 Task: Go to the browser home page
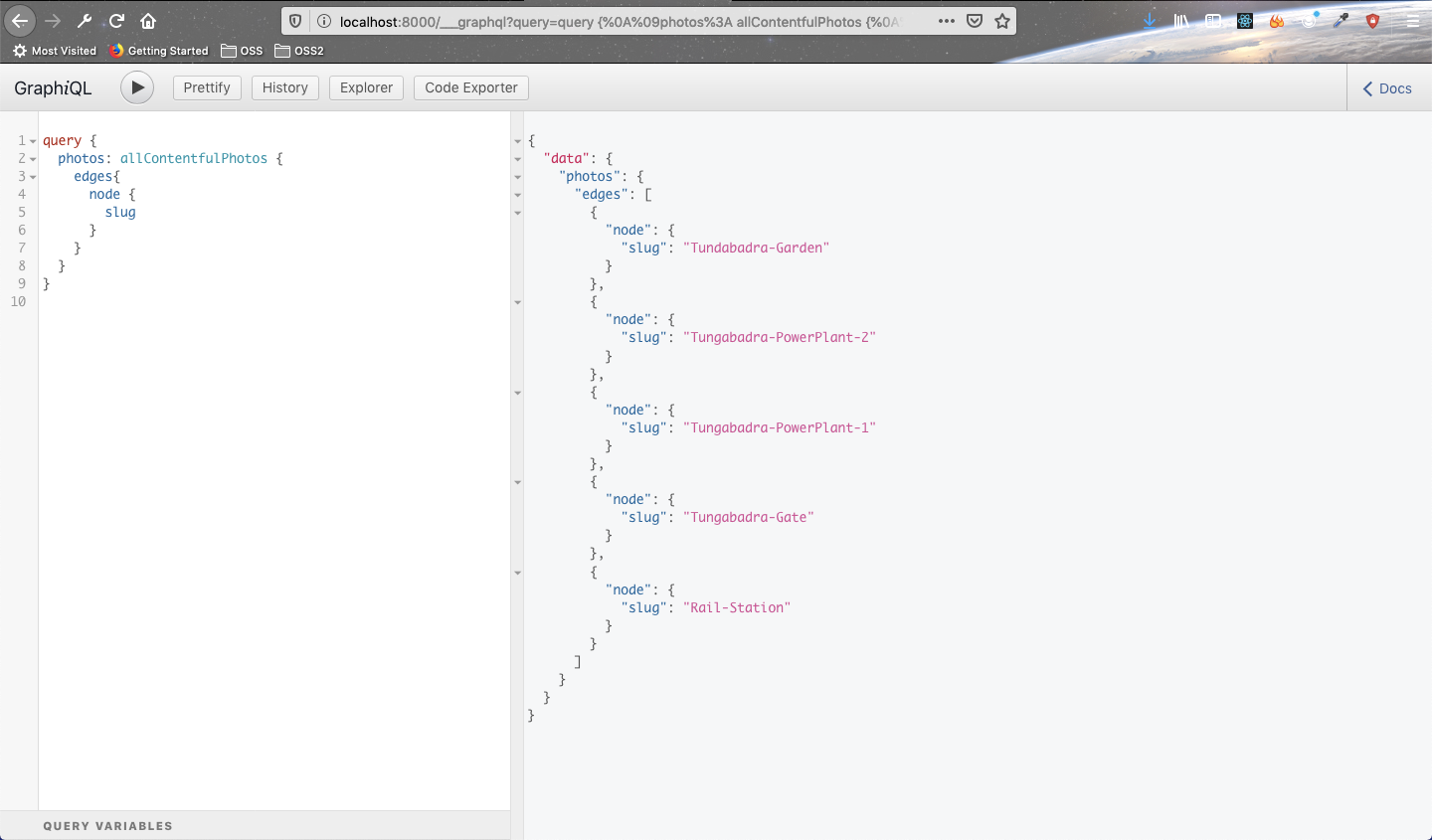148,21
